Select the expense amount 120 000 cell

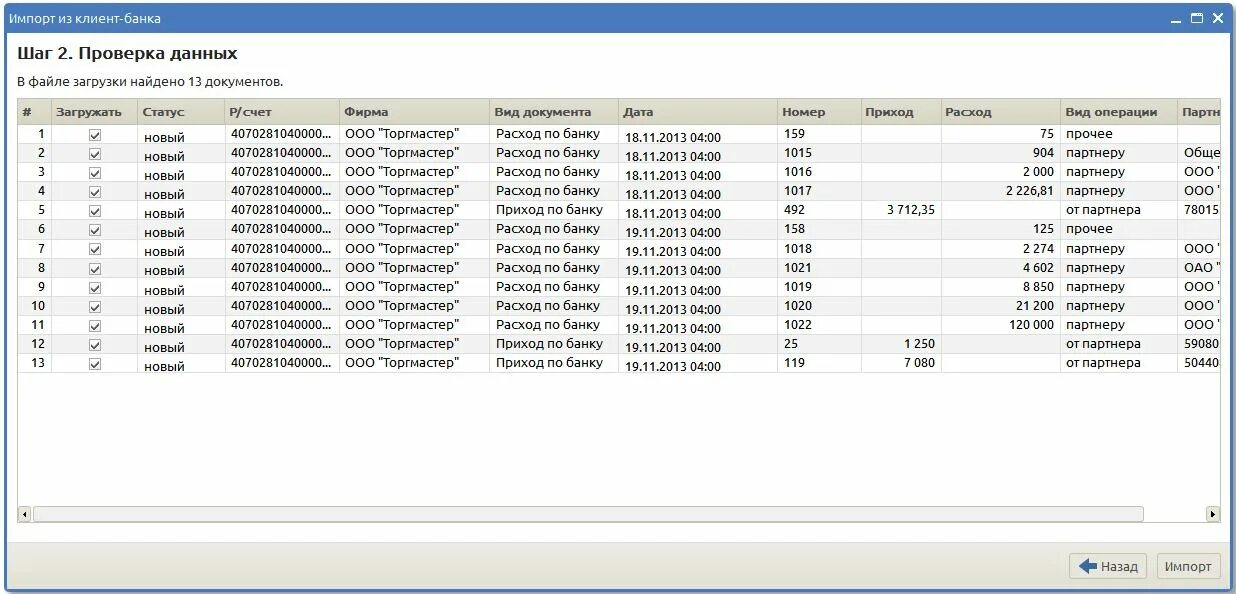tap(1001, 326)
